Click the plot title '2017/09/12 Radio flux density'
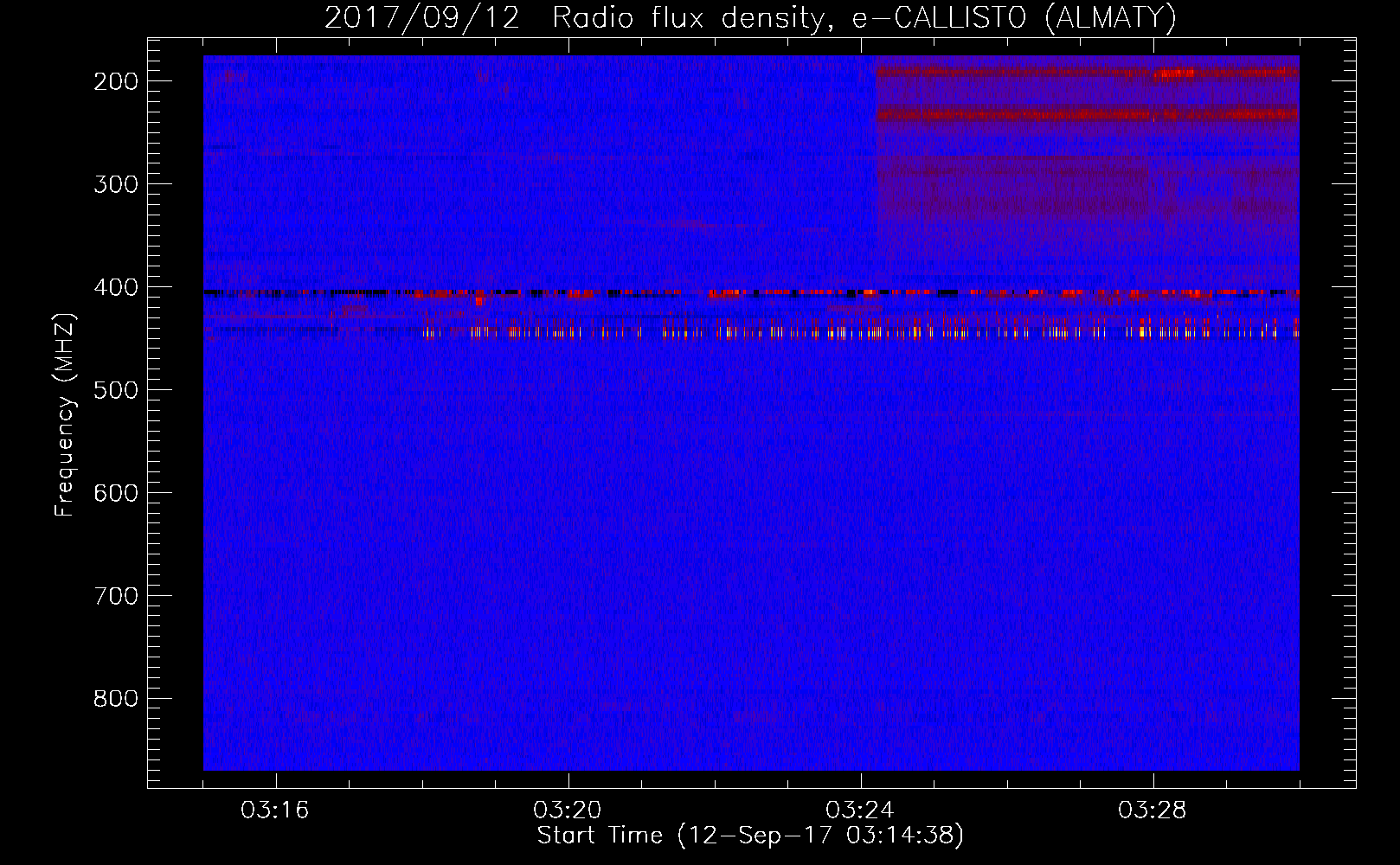The height and width of the screenshot is (865, 1400). [x=751, y=18]
